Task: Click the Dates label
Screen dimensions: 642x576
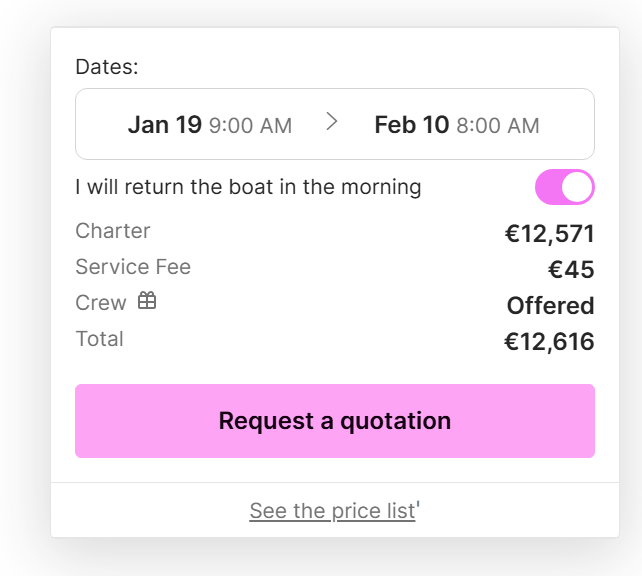Action: click(107, 67)
